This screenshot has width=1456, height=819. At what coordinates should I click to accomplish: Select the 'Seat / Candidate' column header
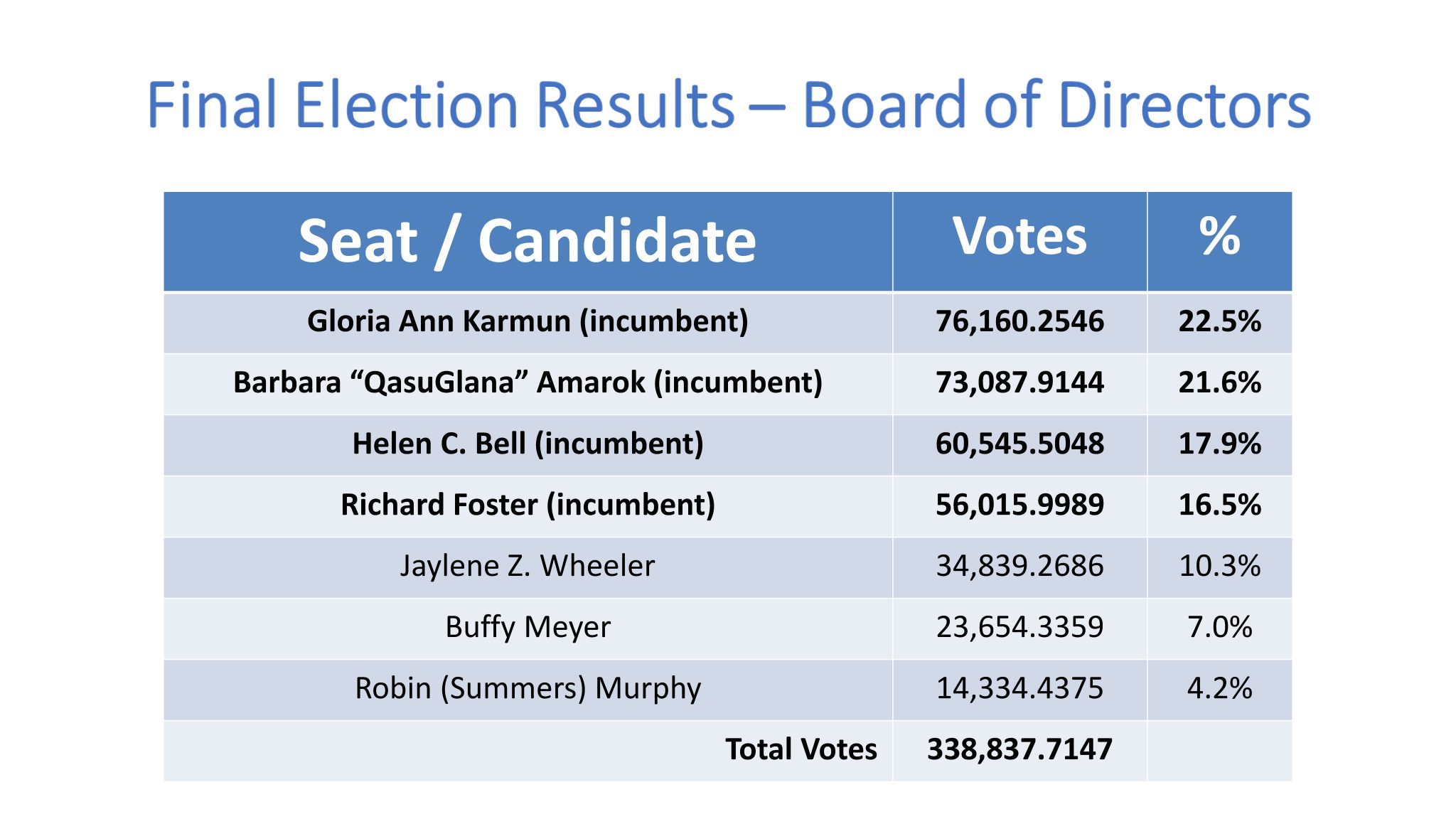tap(528, 241)
